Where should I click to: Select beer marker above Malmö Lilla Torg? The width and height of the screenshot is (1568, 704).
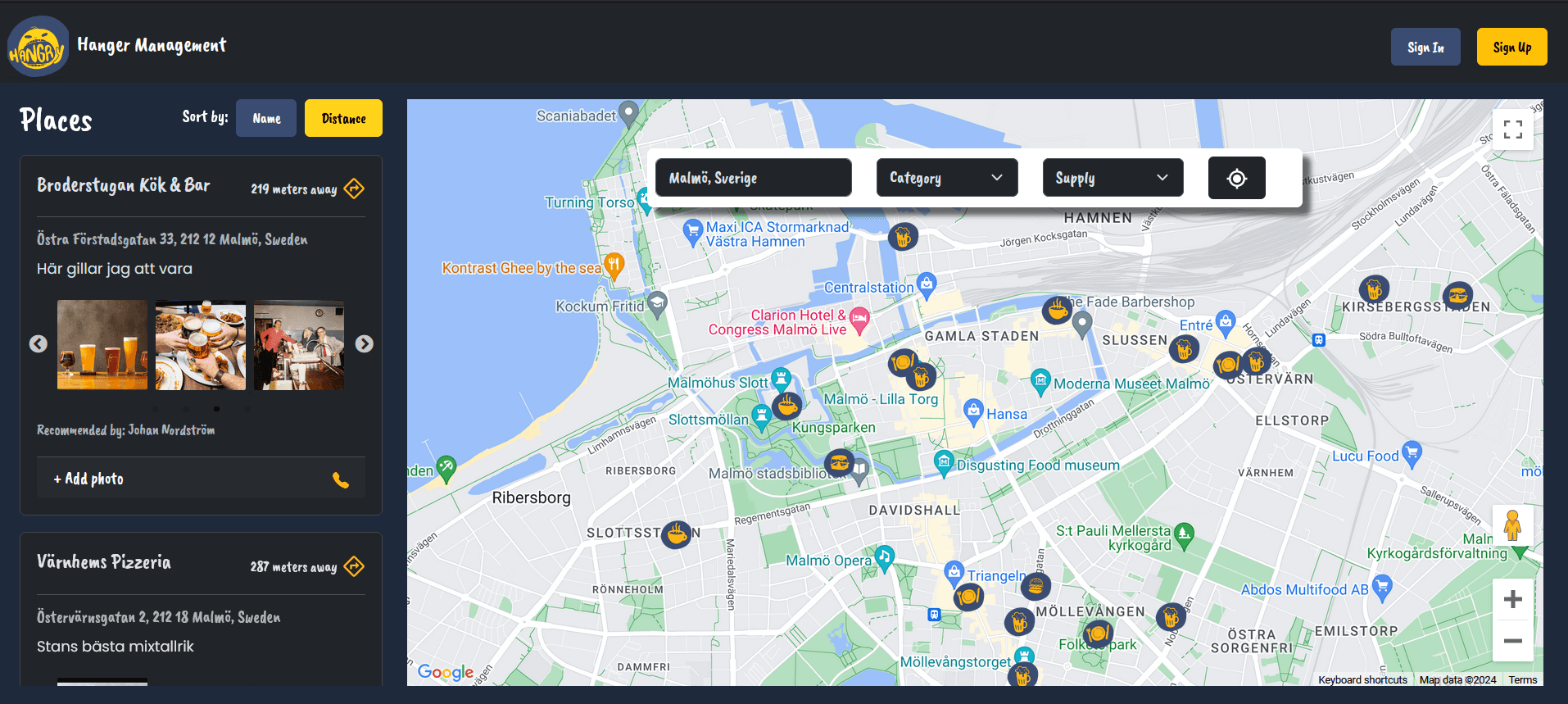tap(921, 377)
